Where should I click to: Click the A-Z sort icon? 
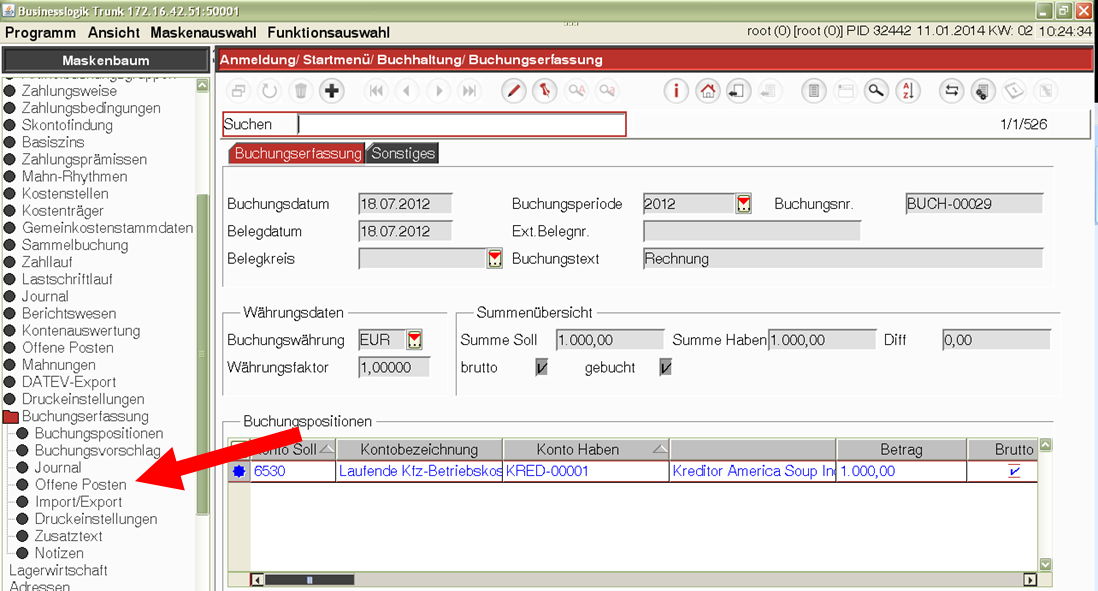click(907, 91)
